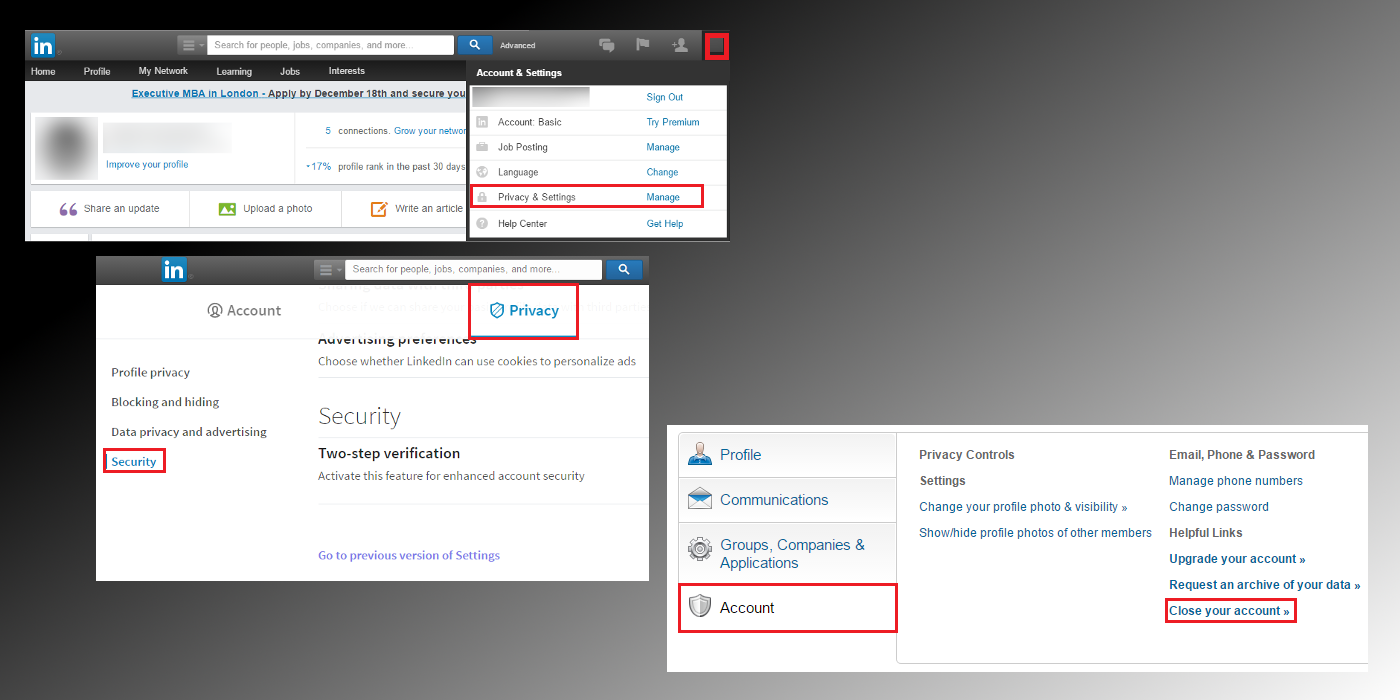Open the profile avatar menu in header
This screenshot has width=1400, height=700.
[x=716, y=46]
